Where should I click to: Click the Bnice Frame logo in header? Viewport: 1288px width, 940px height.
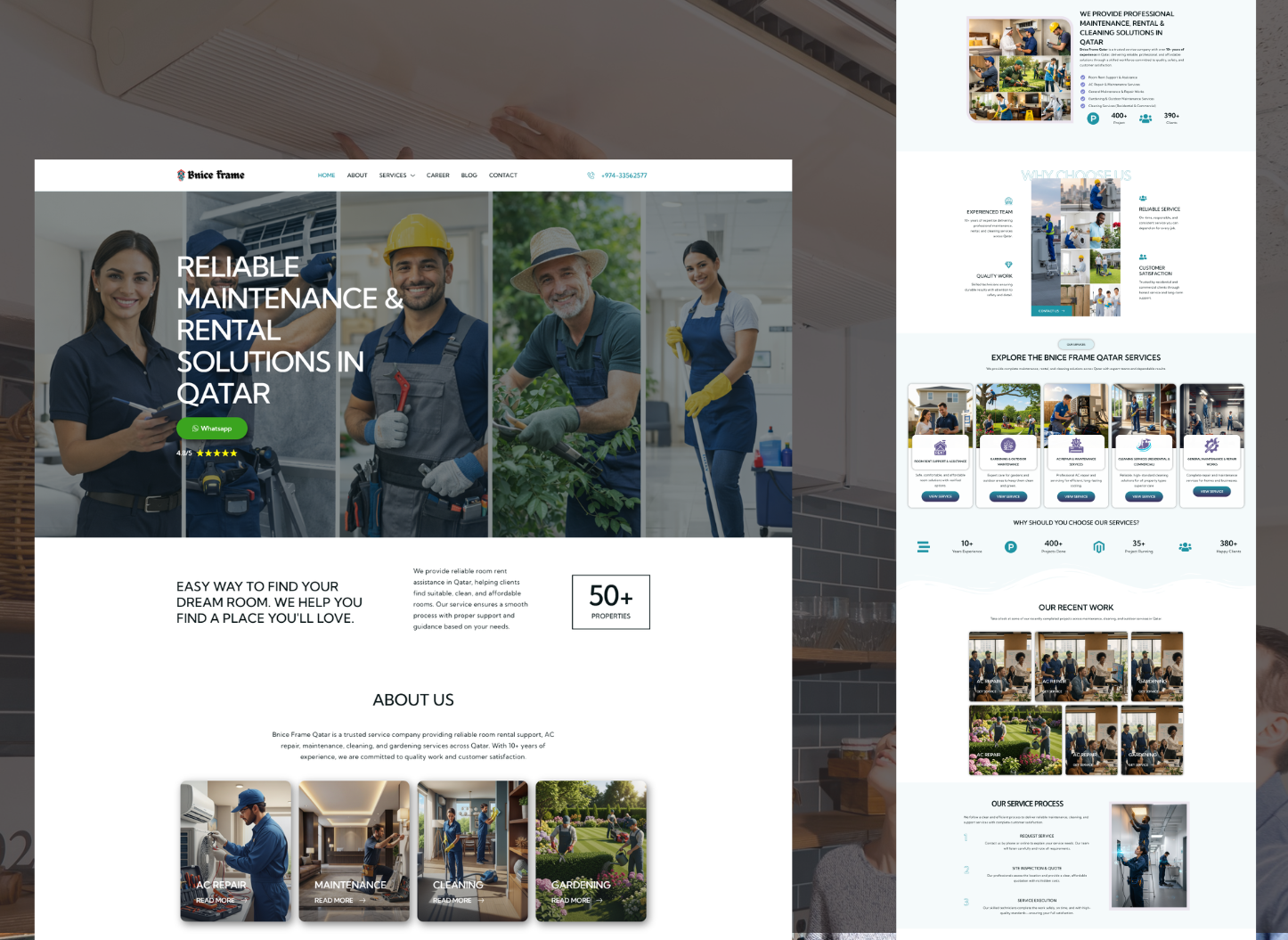point(210,176)
